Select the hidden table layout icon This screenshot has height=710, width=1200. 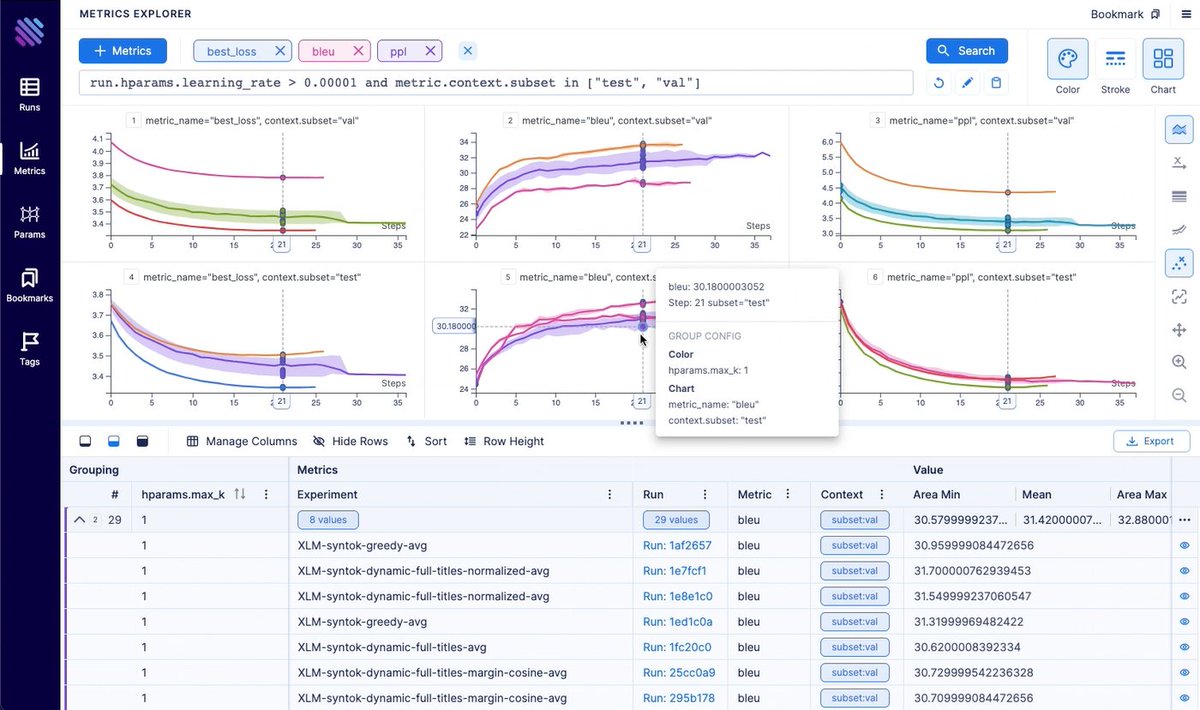(85, 441)
